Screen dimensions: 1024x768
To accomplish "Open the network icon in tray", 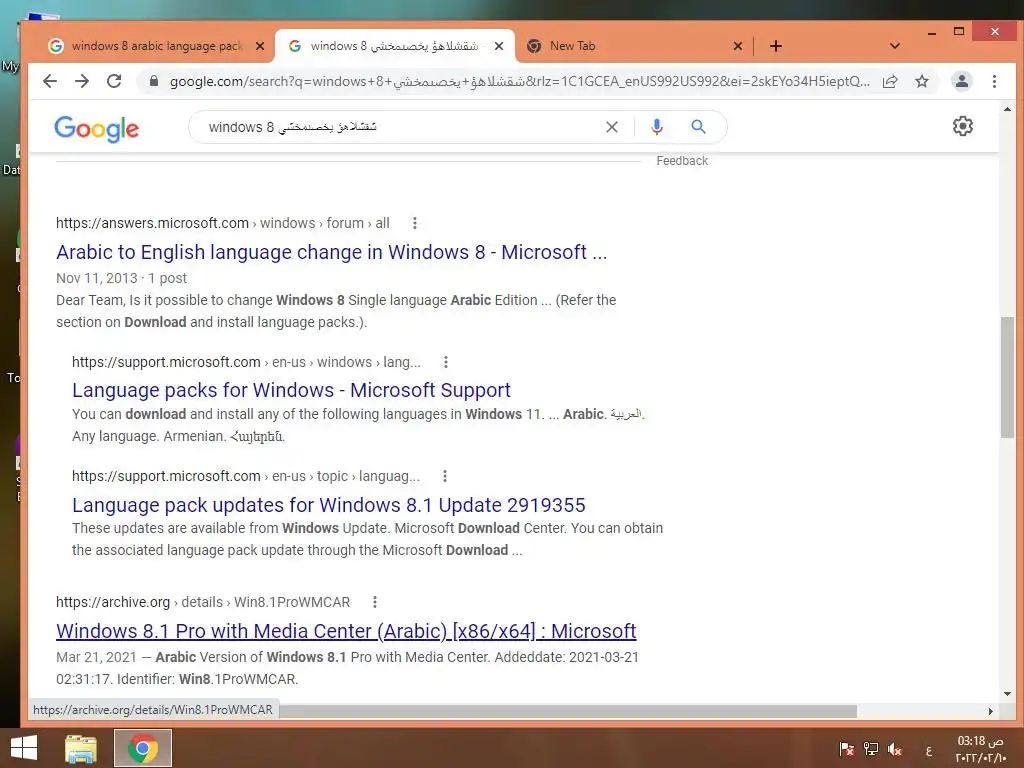I will [871, 749].
